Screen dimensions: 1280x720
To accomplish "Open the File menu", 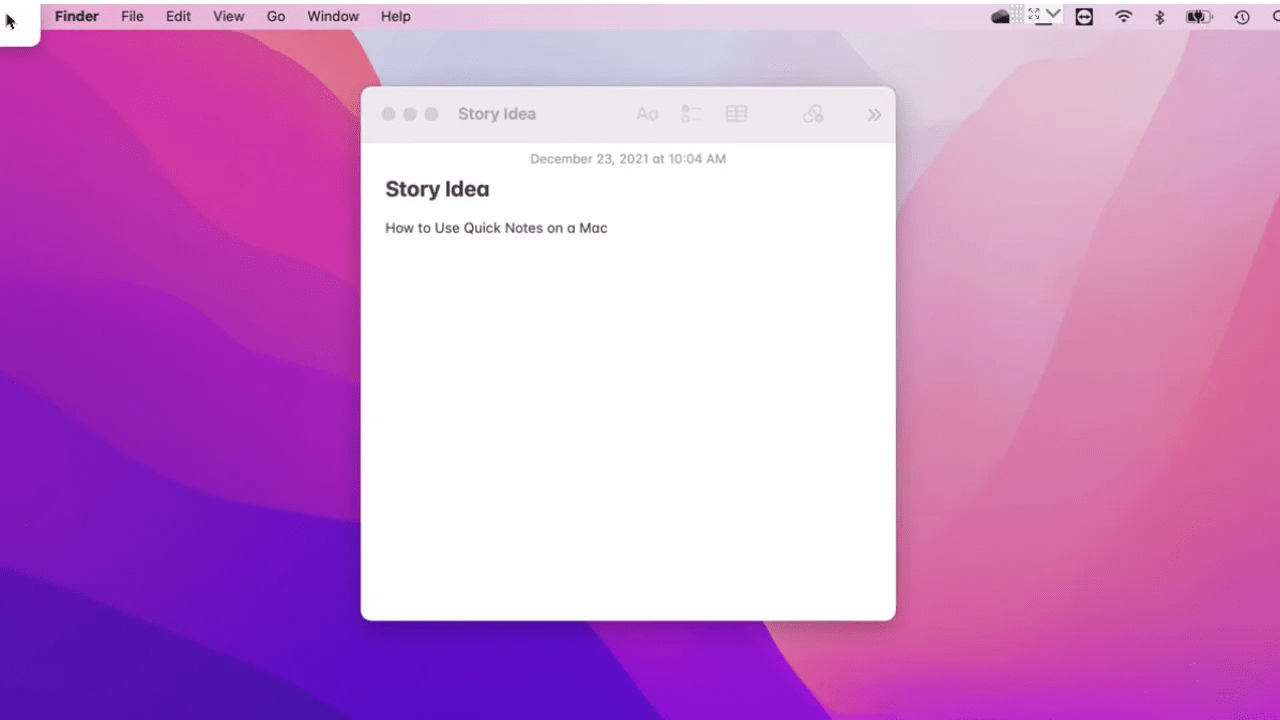I will tap(132, 16).
